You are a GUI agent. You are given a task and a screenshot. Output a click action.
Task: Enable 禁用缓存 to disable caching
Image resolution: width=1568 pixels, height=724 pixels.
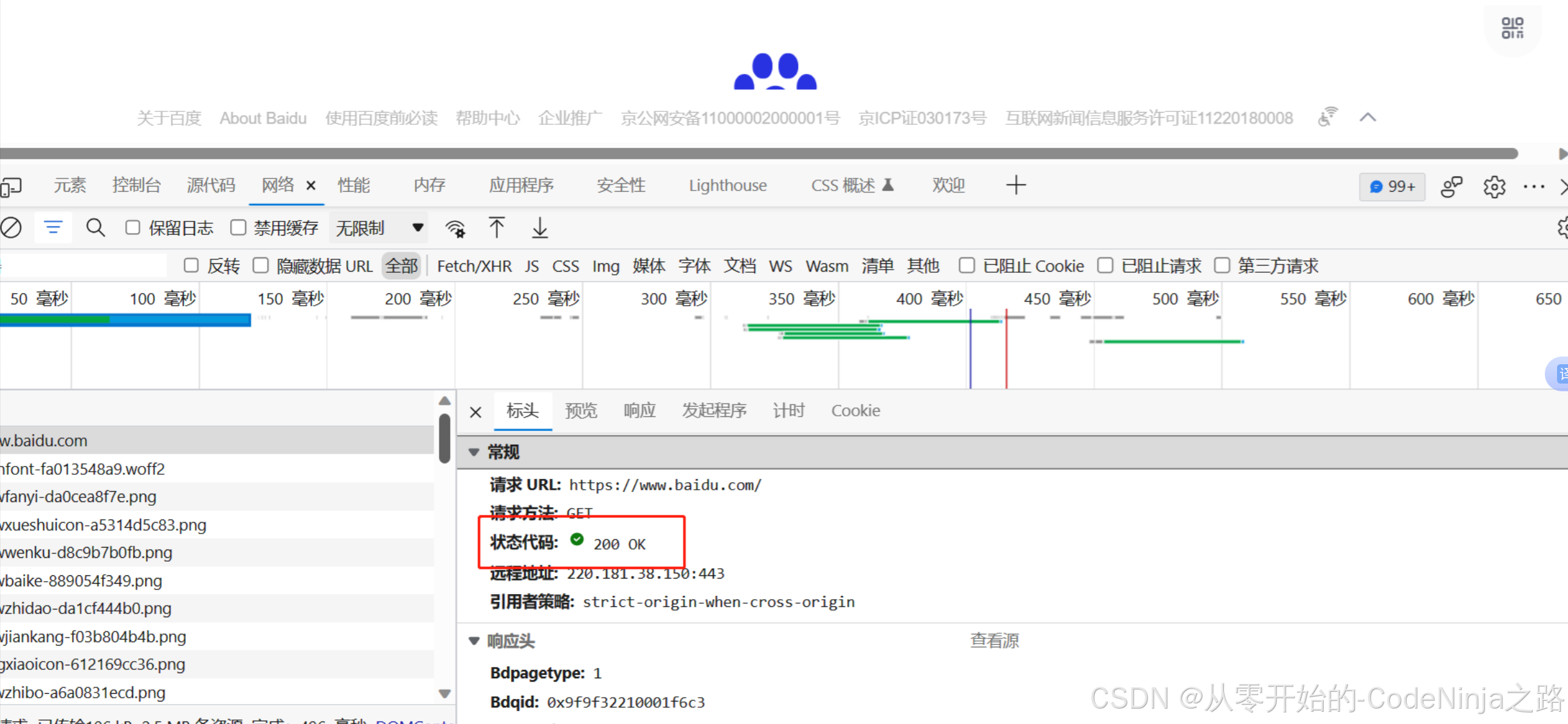tap(238, 227)
